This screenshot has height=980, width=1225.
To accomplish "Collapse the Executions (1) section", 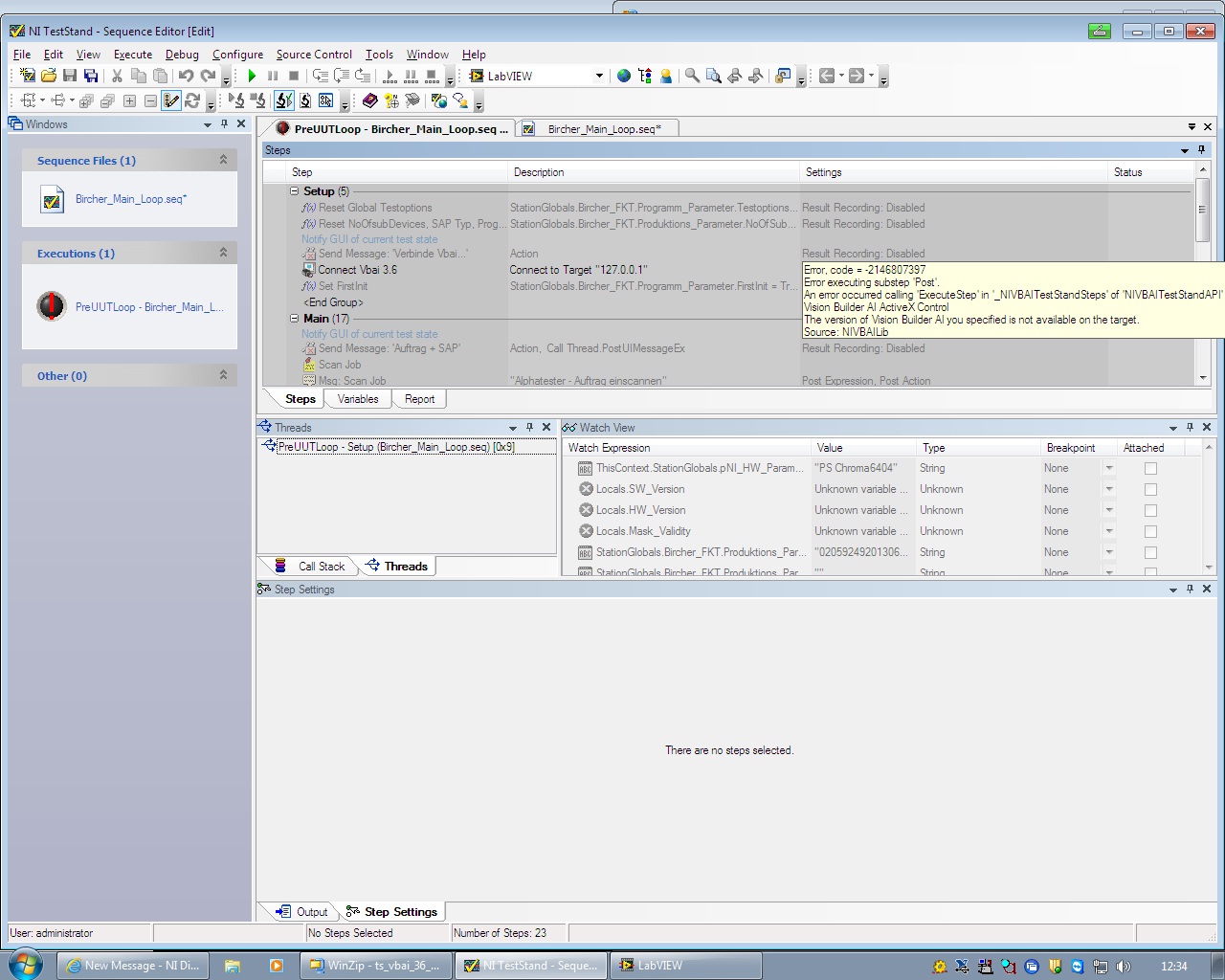I will [x=223, y=253].
